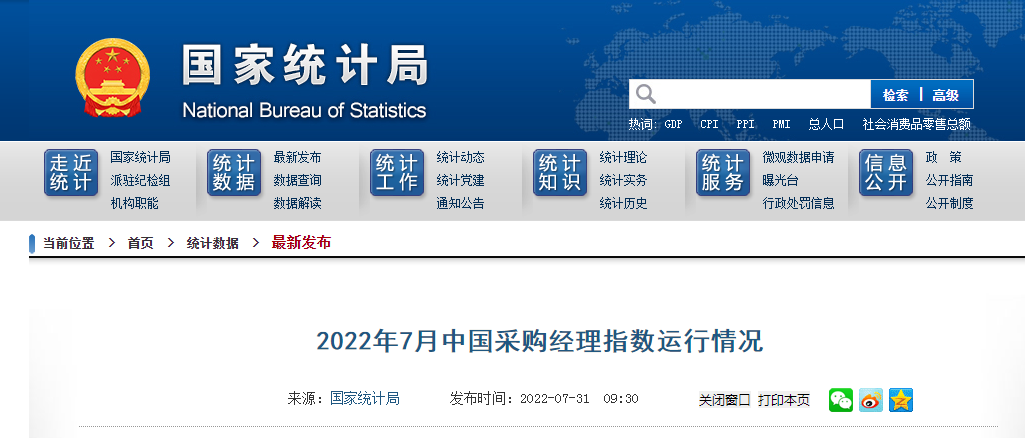Open 统计动态 menu link
This screenshot has height=438, width=1025.
(461, 158)
